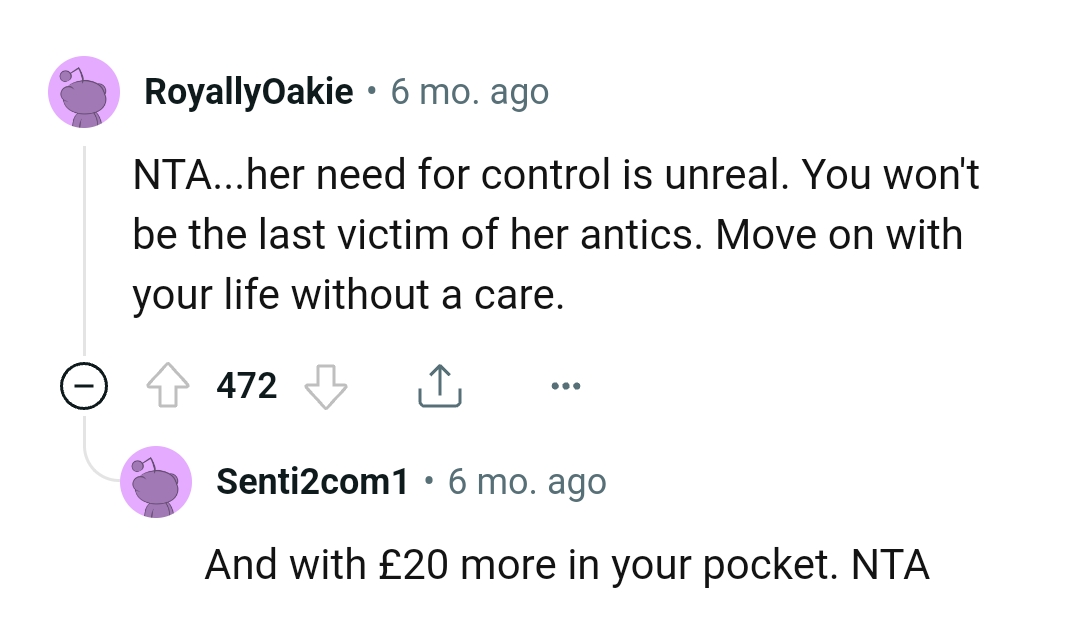This screenshot has height=617, width=1080.
Task: Downvote RoyallyOakie's comment
Action: coord(327,384)
